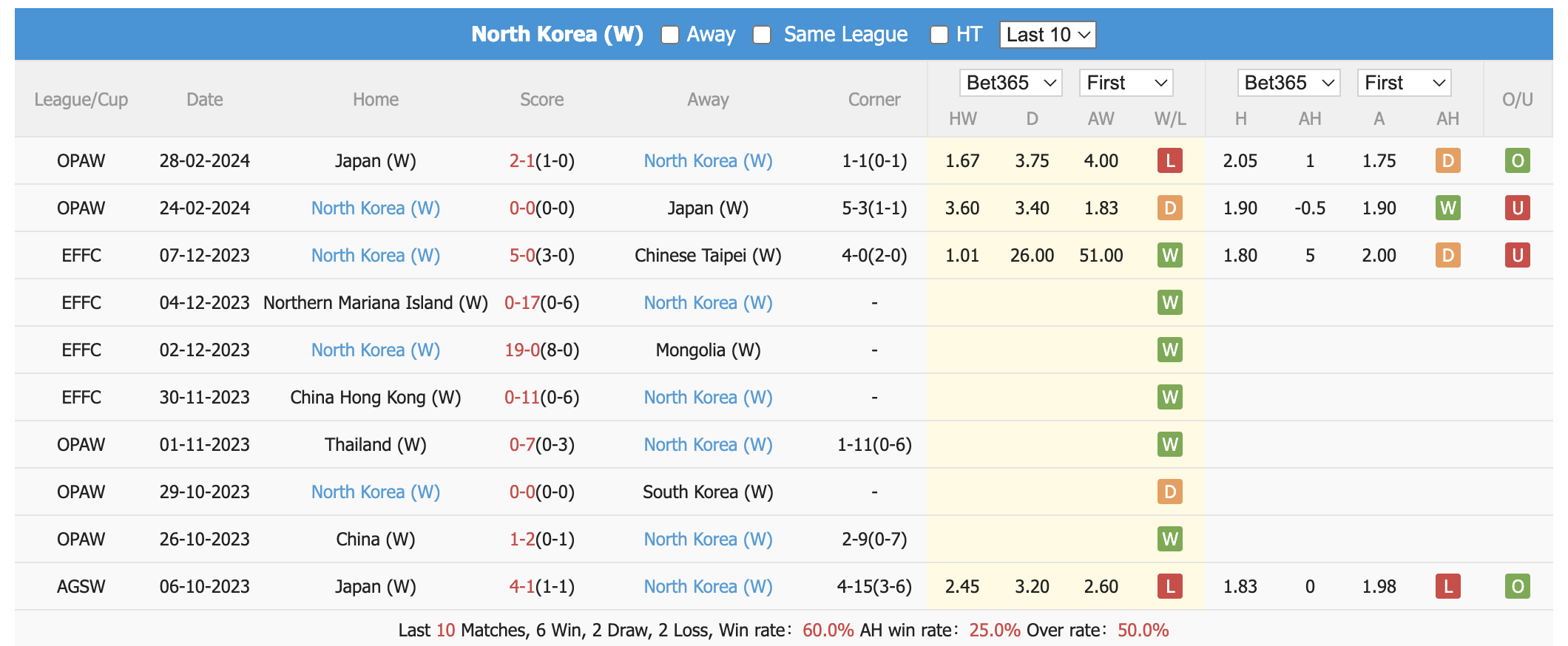Click D handicap badge for 07-12-2023 match
Viewport: 1568px width, 646px height.
[1448, 255]
